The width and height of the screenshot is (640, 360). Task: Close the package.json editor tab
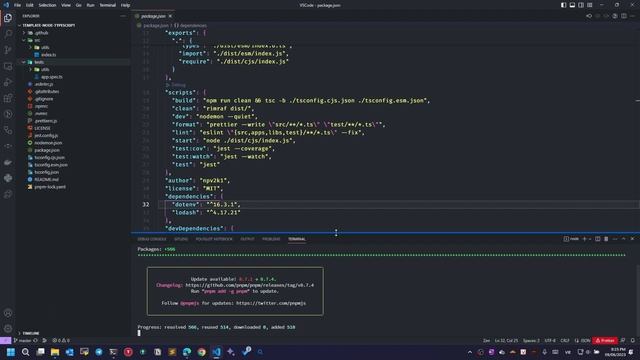(x=170, y=16)
